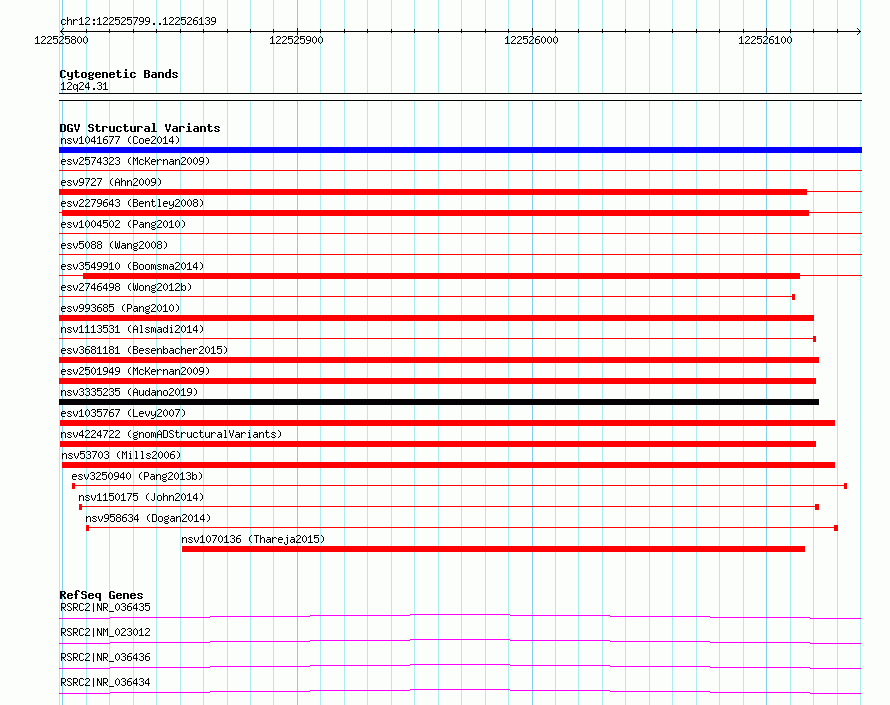Click the chr12:122525799..122526139 region label

point(138,21)
